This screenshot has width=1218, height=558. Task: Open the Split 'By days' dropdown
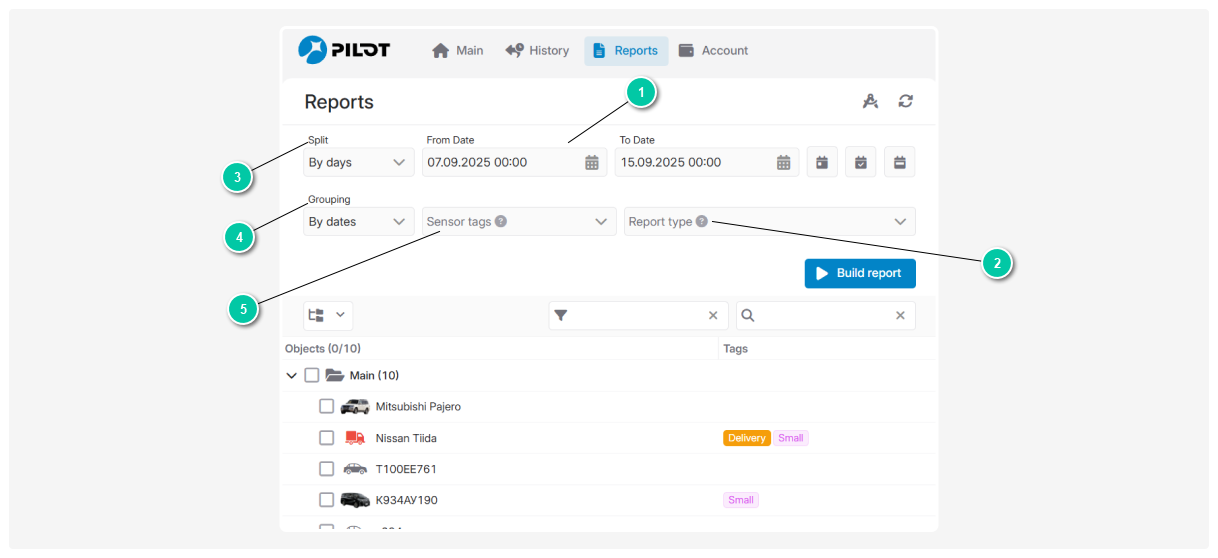click(358, 162)
